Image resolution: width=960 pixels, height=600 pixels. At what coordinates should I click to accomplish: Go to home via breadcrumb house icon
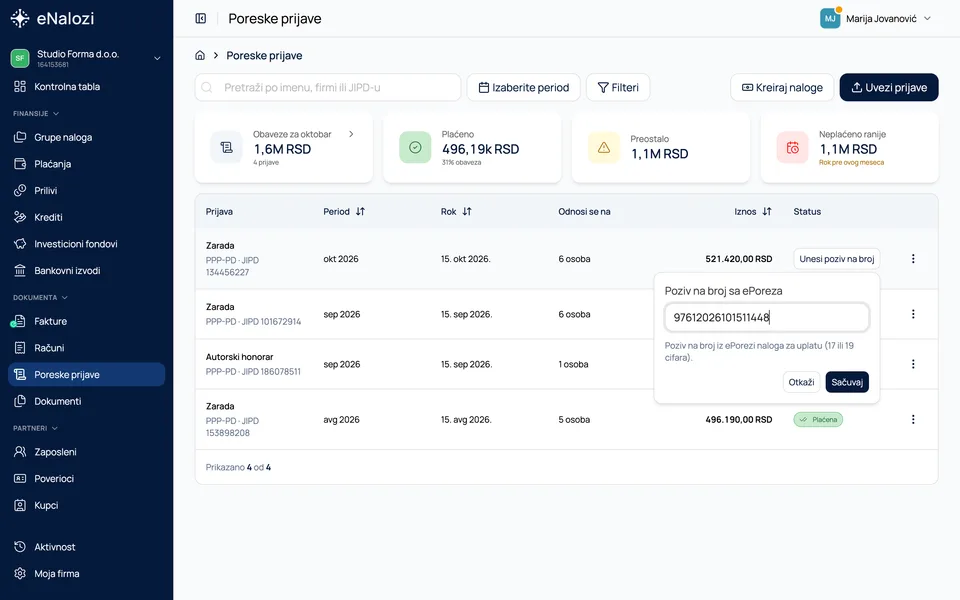[200, 55]
